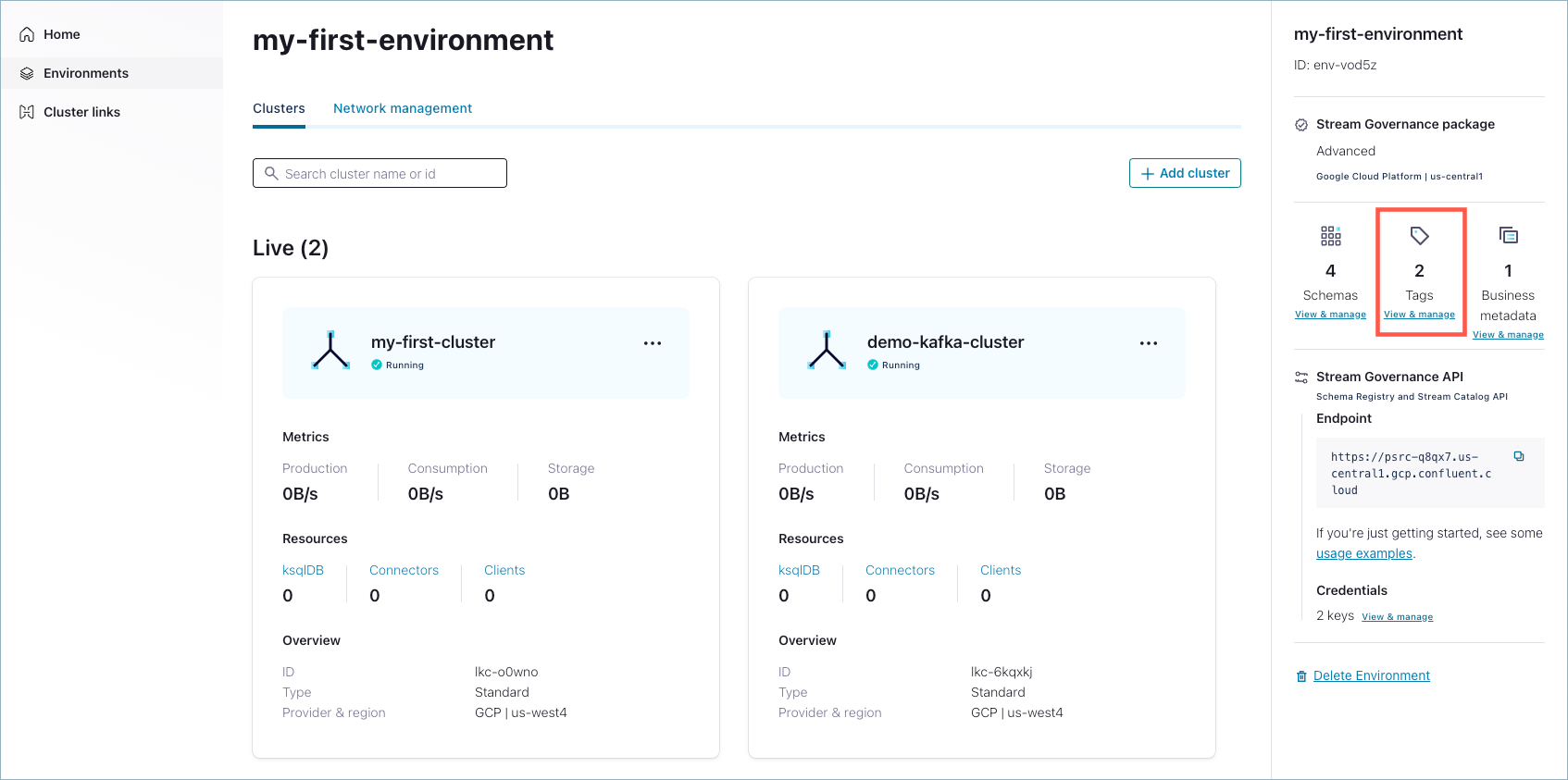Open the usage examples link

click(x=1364, y=553)
